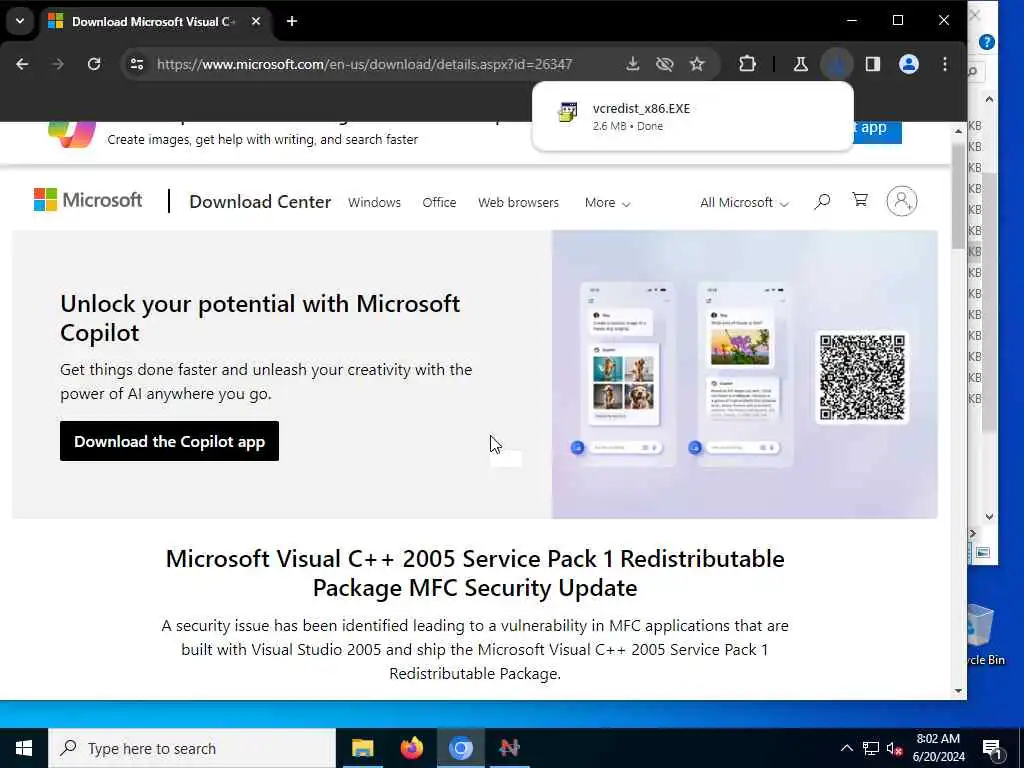Image resolution: width=1024 pixels, height=768 pixels.
Task: Click the site search magnifier icon
Action: tap(822, 201)
